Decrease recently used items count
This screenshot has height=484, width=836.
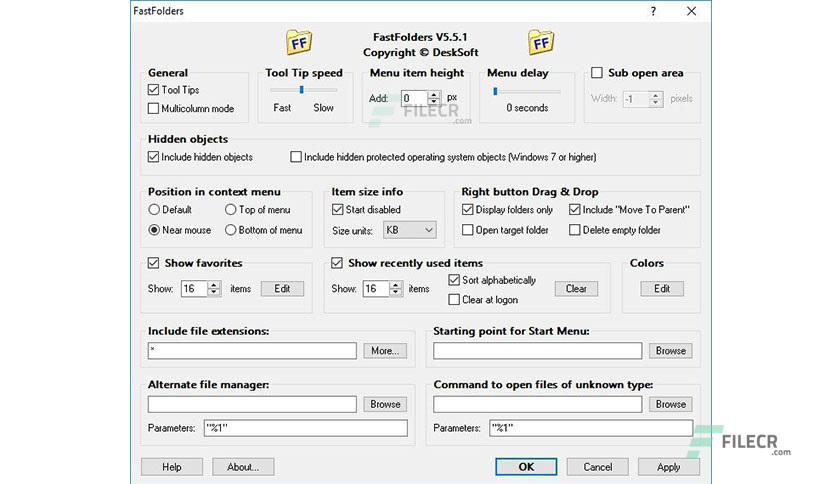[x=396, y=292]
